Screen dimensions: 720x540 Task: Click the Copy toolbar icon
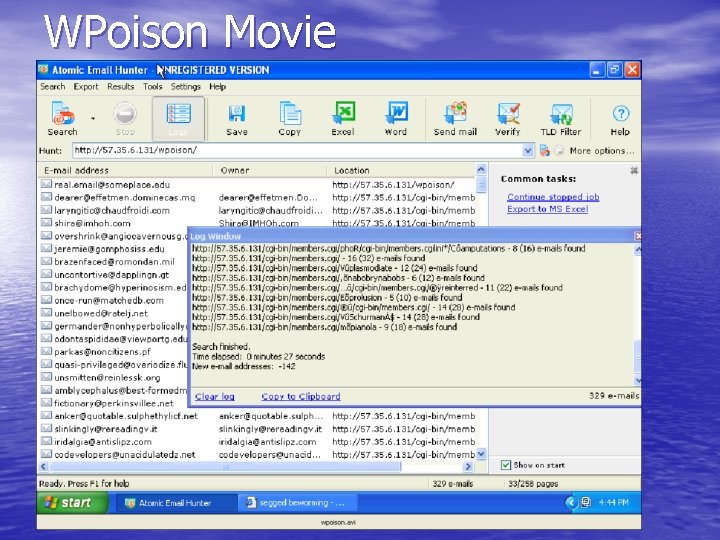(290, 118)
